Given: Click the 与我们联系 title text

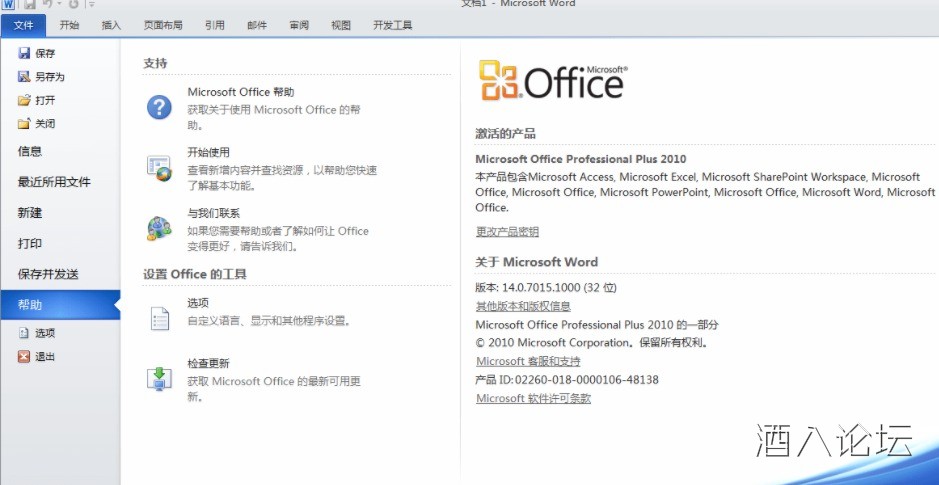Looking at the screenshot, I should pos(214,213).
